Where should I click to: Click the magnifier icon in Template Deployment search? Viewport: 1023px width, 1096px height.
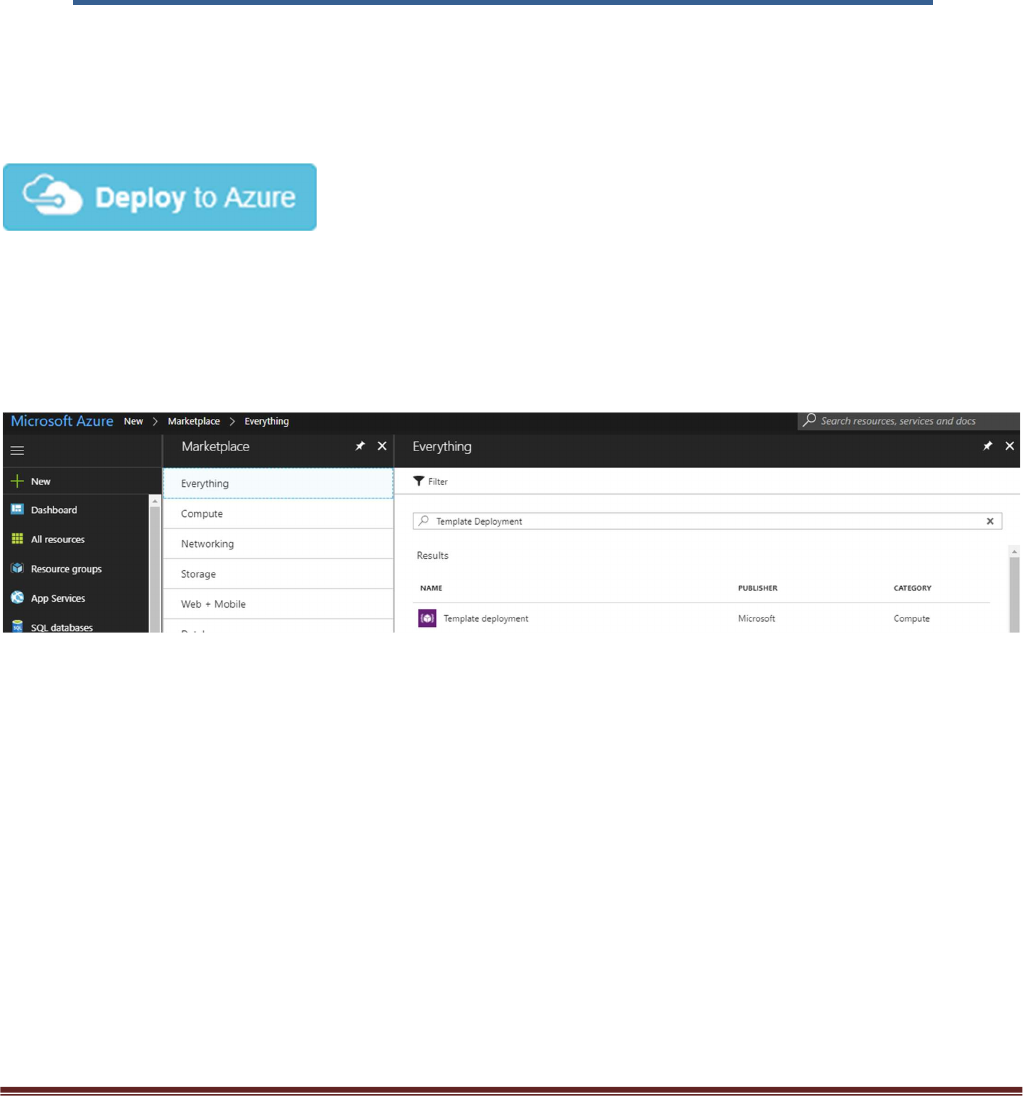[x=423, y=521]
